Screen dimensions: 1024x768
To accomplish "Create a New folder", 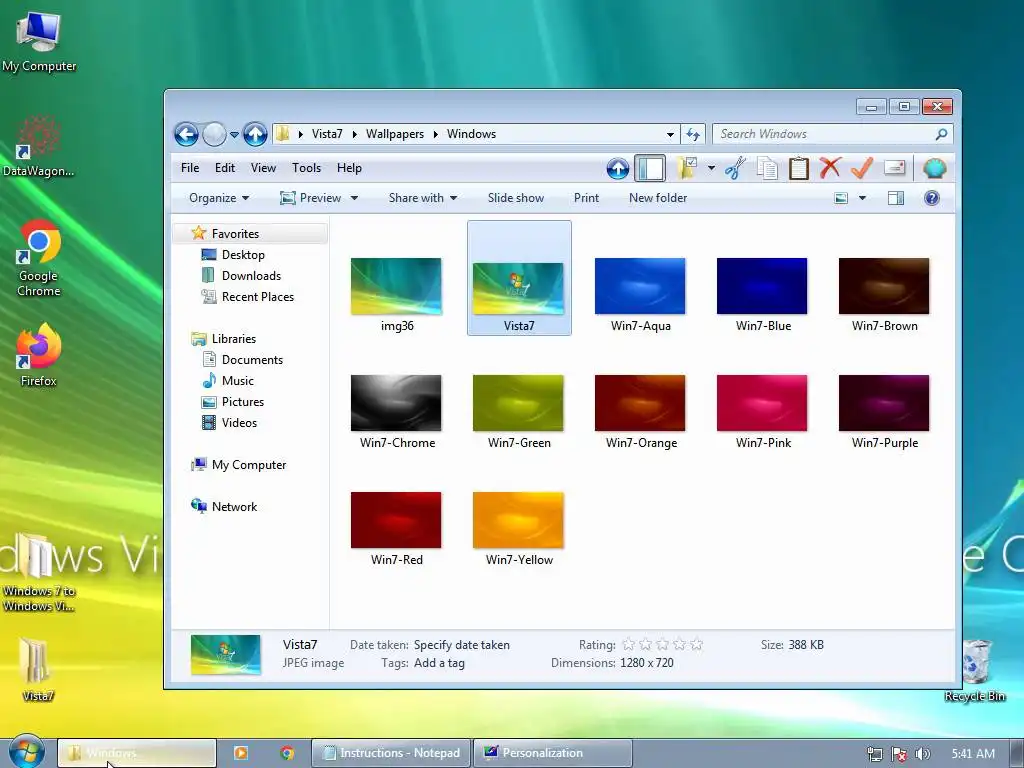I will (x=658, y=198).
